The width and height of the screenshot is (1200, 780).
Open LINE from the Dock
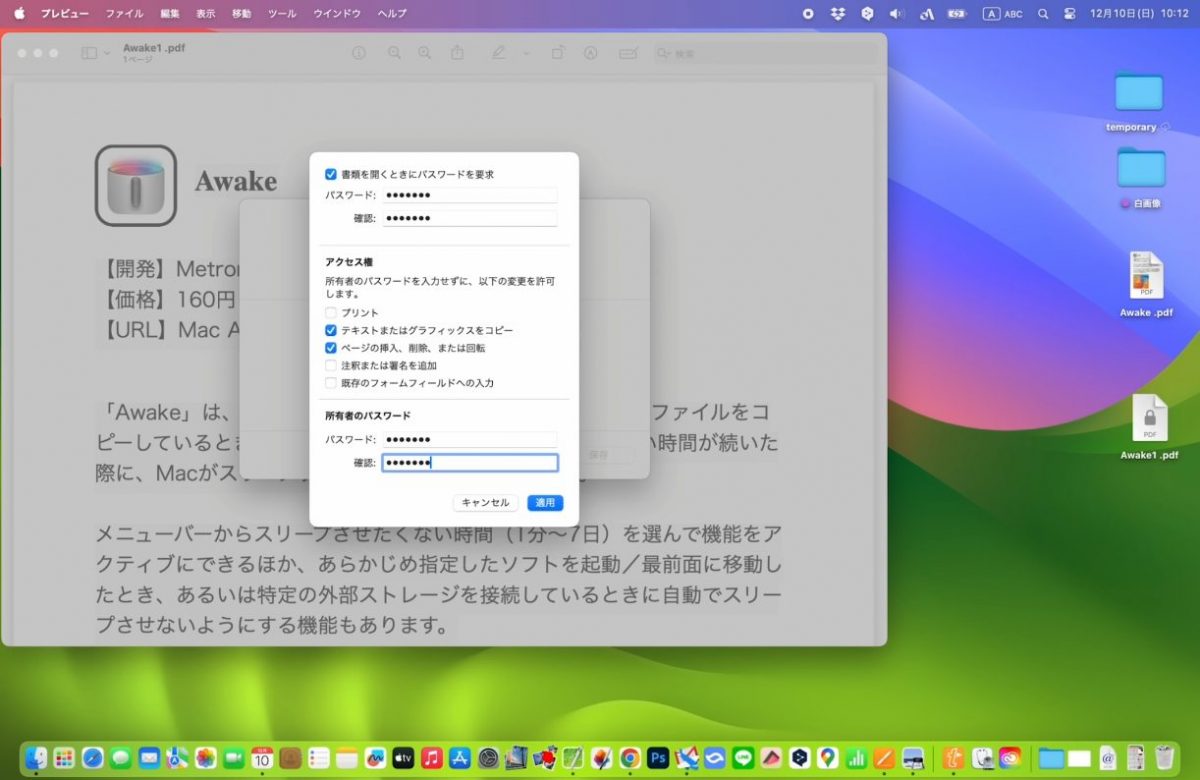pyautogui.click(x=743, y=758)
